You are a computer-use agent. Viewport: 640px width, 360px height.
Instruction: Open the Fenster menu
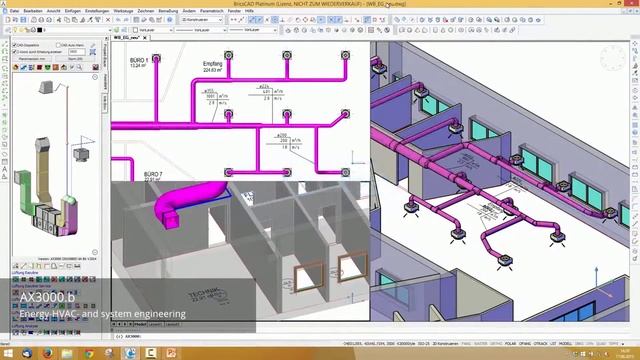[234, 11]
